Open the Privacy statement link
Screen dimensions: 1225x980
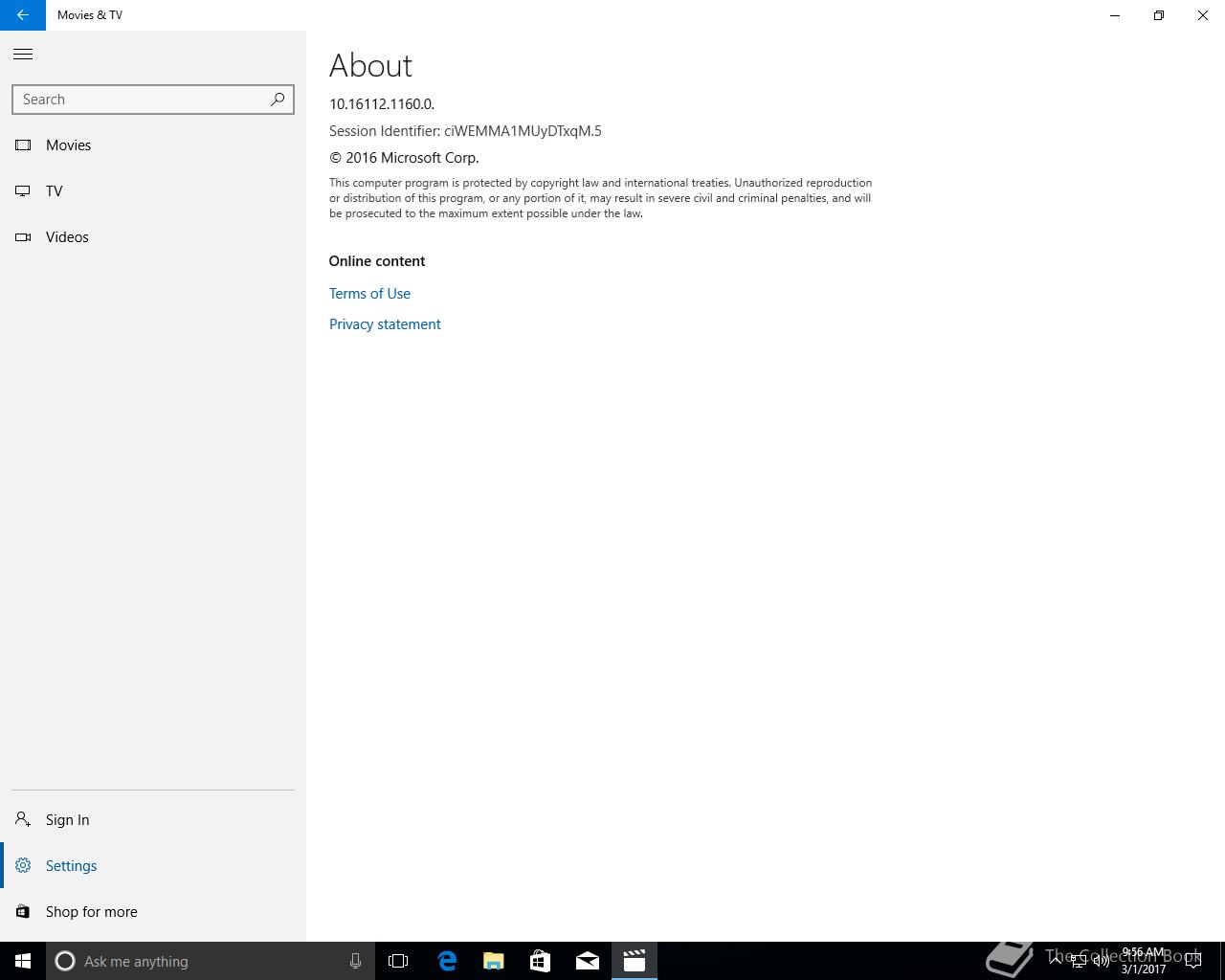point(385,324)
